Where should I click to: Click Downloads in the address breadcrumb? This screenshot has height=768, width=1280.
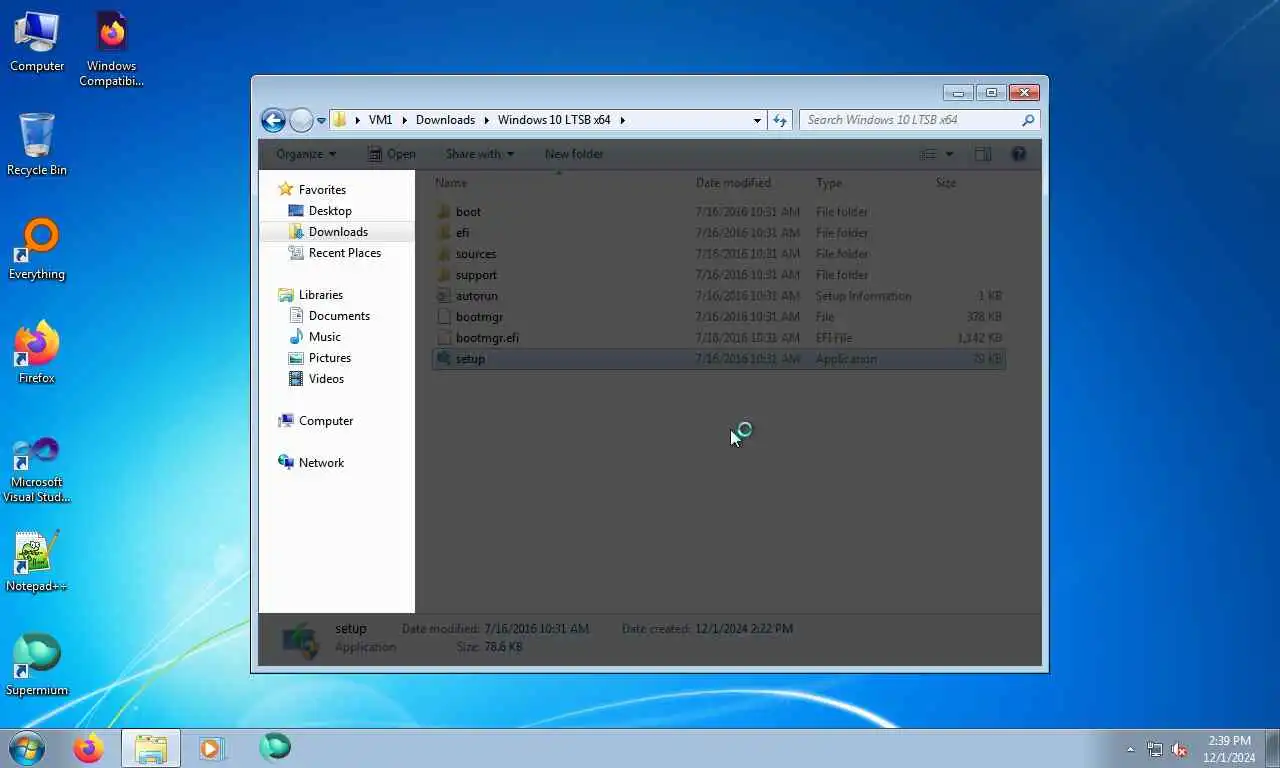point(445,120)
